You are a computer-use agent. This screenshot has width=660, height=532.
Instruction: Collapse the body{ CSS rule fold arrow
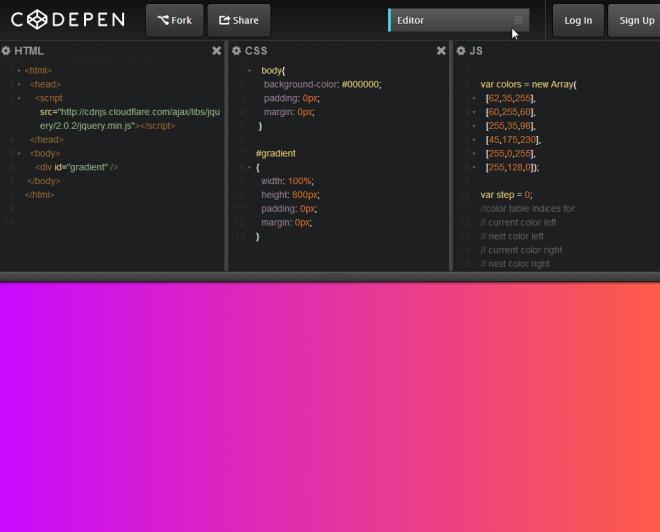point(250,70)
